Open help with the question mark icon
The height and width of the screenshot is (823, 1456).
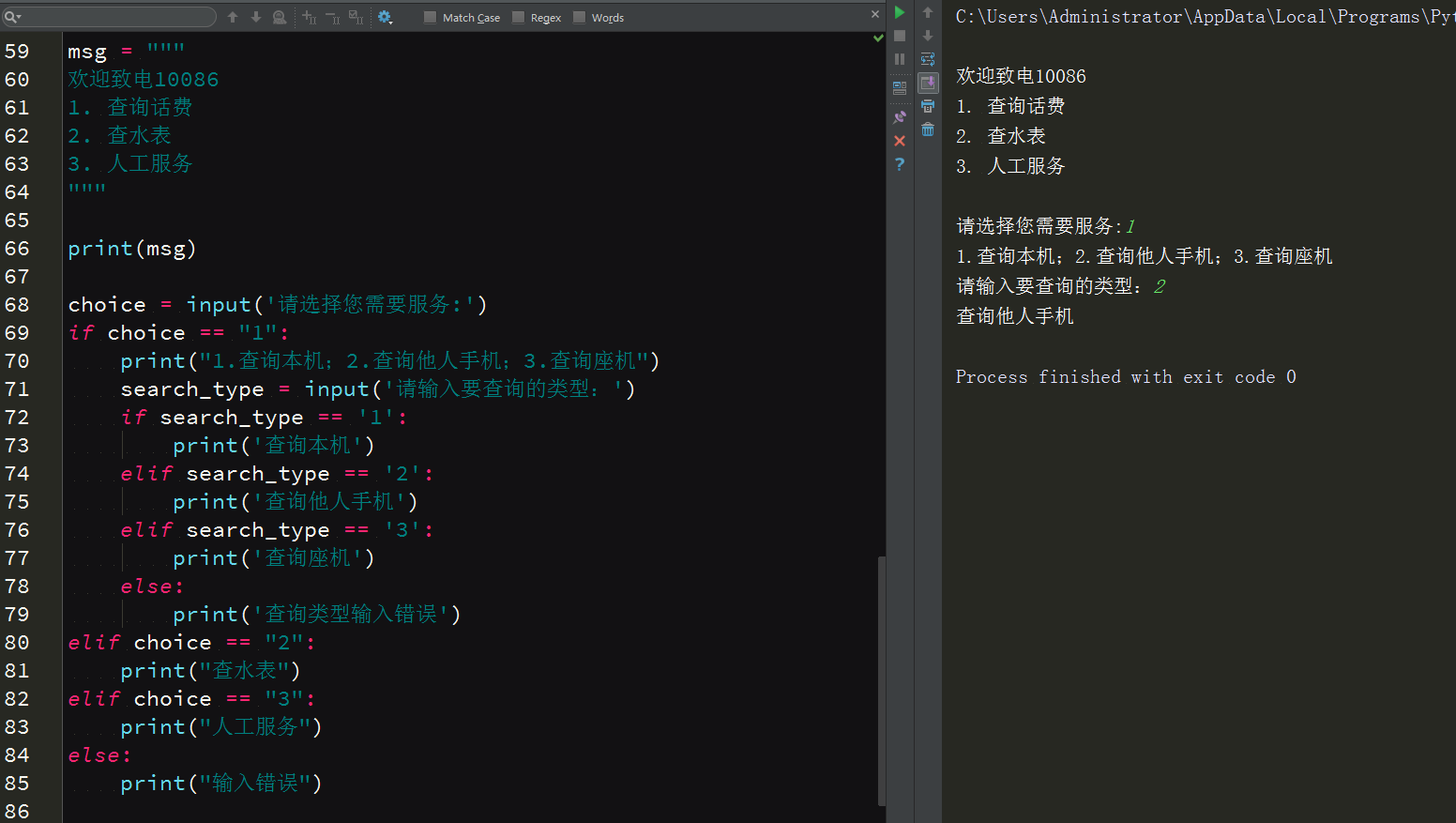(900, 164)
